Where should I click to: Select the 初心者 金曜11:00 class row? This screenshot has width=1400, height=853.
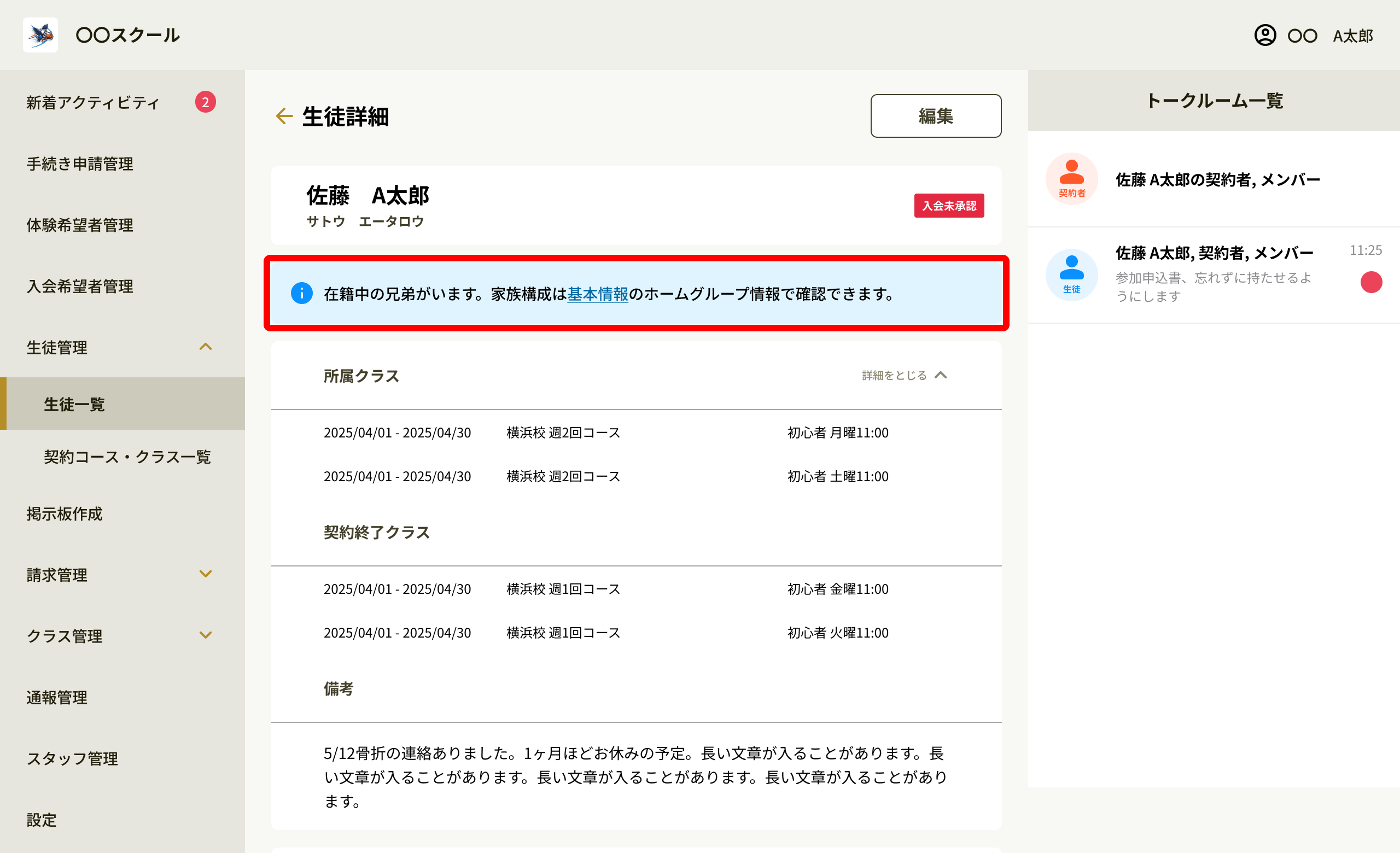click(x=637, y=589)
